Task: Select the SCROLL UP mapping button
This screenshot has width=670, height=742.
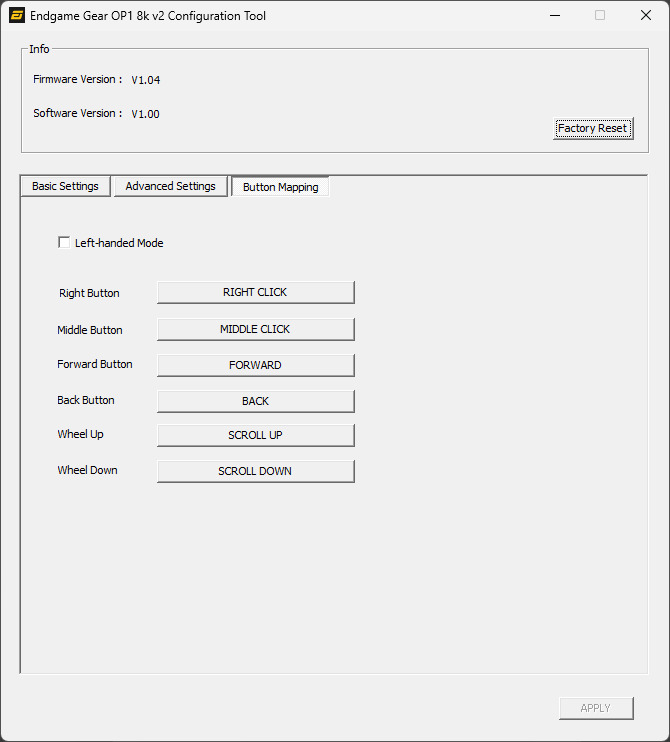Action: click(255, 435)
